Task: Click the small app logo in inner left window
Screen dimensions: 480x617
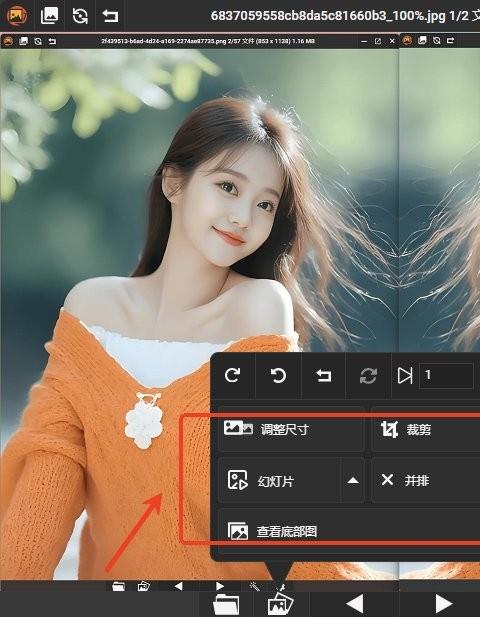Action: [x=8, y=41]
